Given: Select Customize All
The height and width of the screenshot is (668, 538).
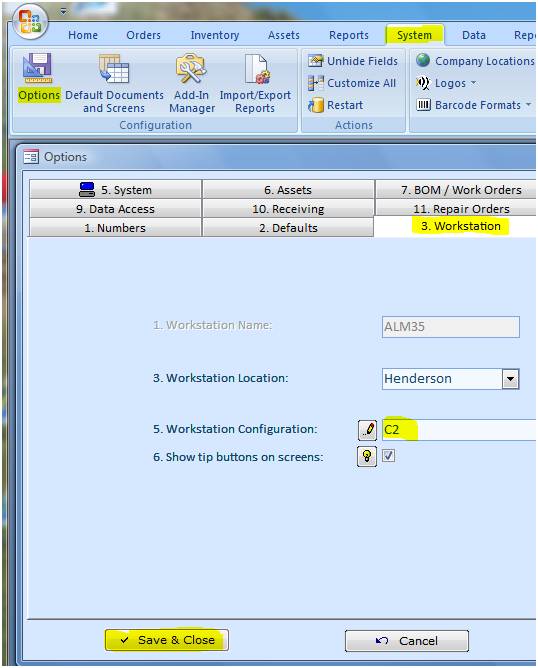Looking at the screenshot, I should click(x=352, y=83).
